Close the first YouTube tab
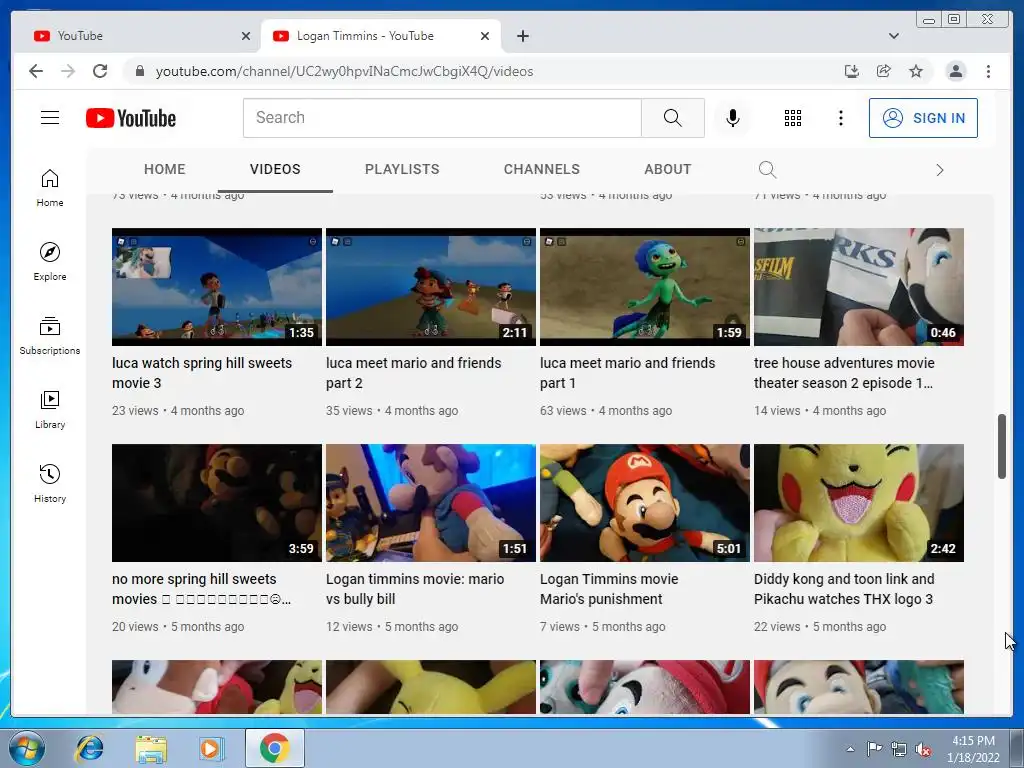 click(246, 36)
